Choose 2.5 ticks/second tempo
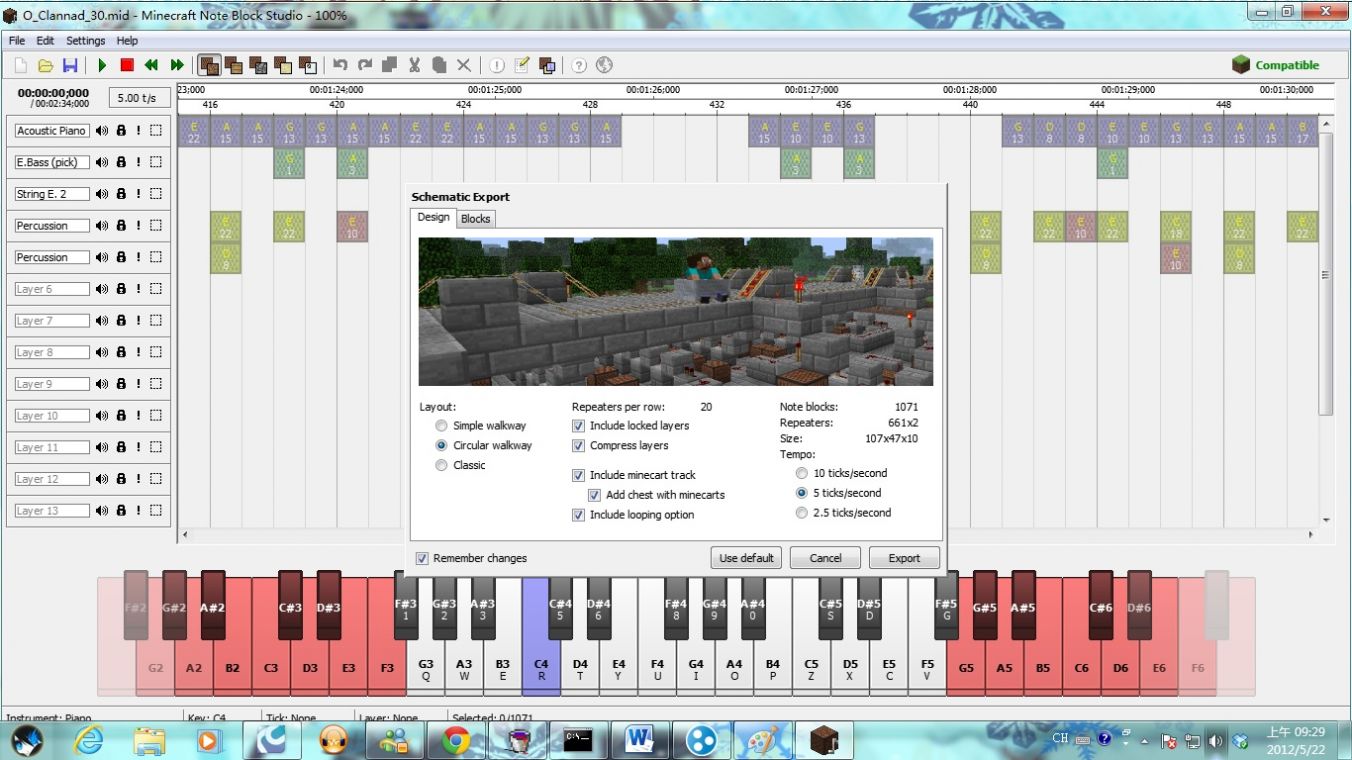This screenshot has width=1352, height=760. pyautogui.click(x=801, y=513)
